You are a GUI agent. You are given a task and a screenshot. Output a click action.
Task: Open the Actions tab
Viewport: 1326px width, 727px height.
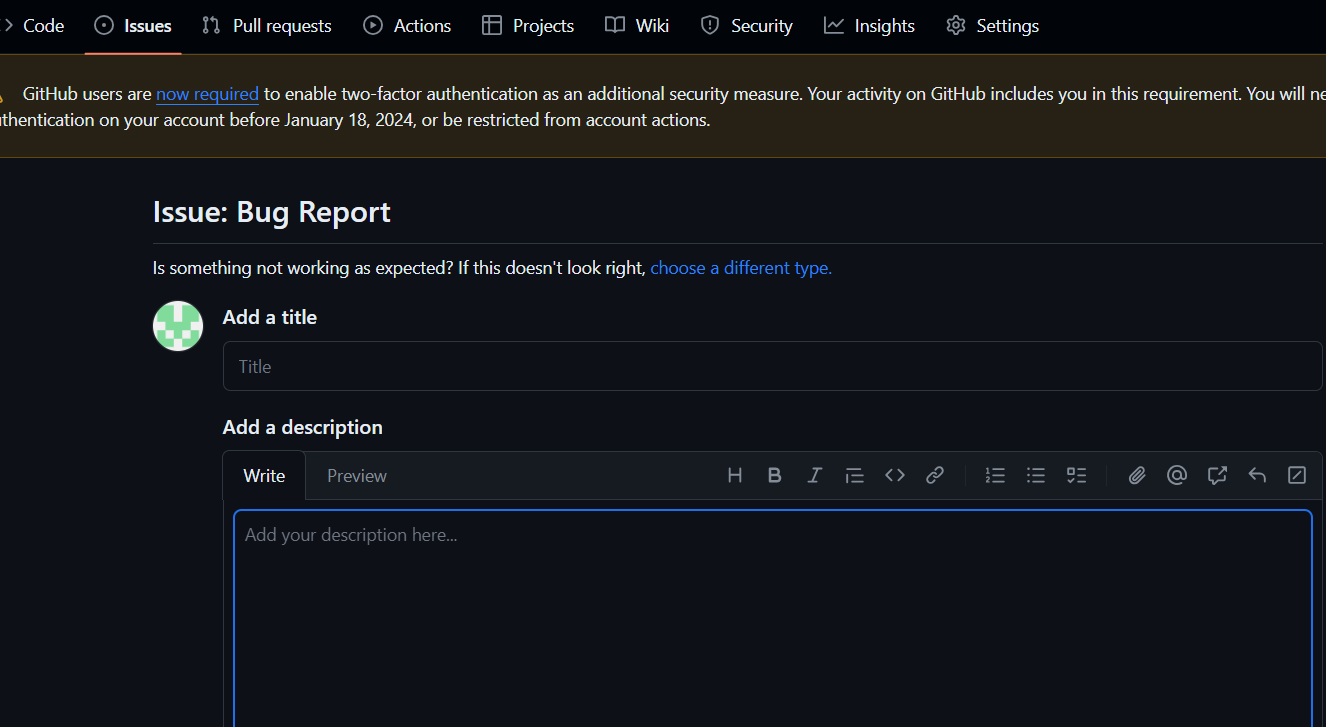(407, 26)
